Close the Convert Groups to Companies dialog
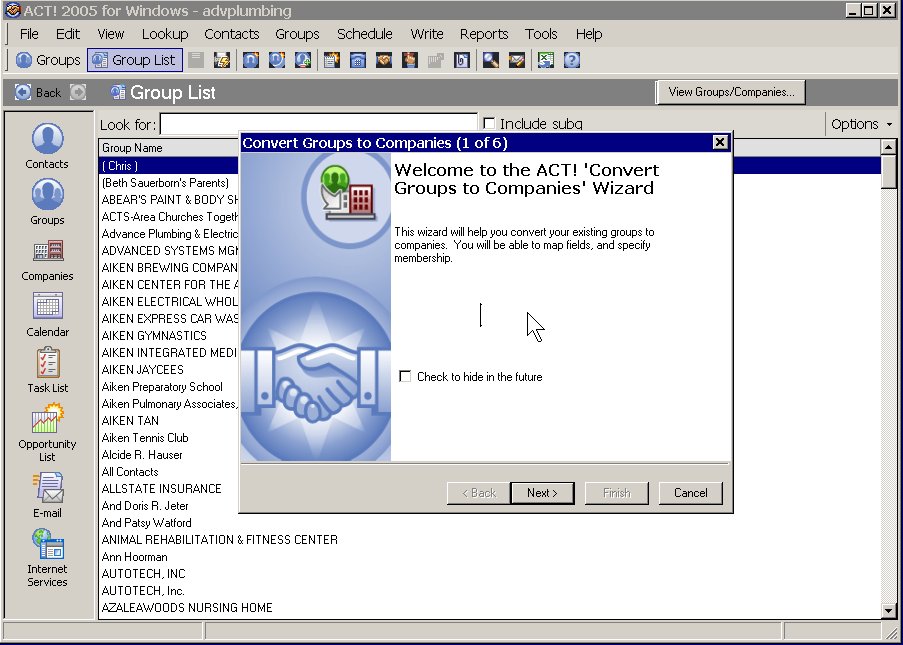 point(720,142)
